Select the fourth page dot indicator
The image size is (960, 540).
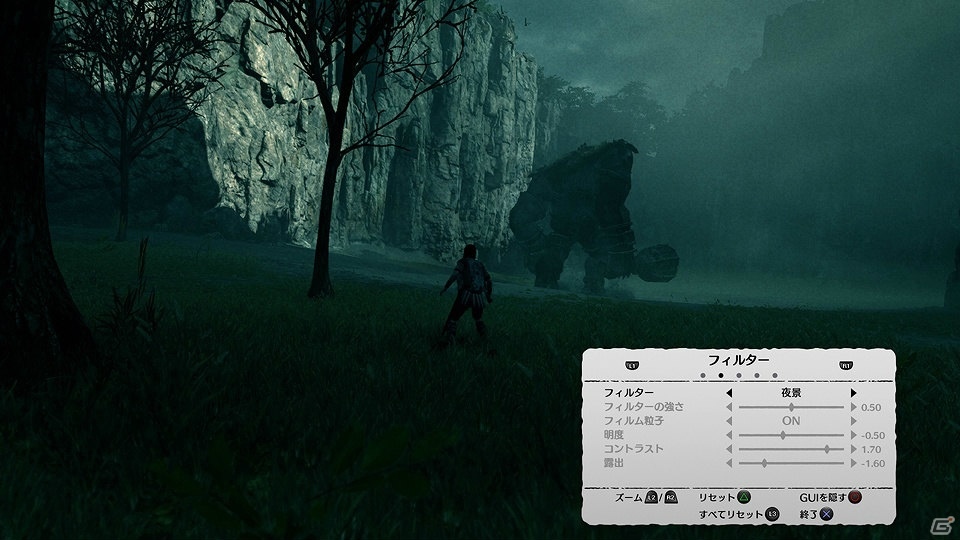pos(757,375)
